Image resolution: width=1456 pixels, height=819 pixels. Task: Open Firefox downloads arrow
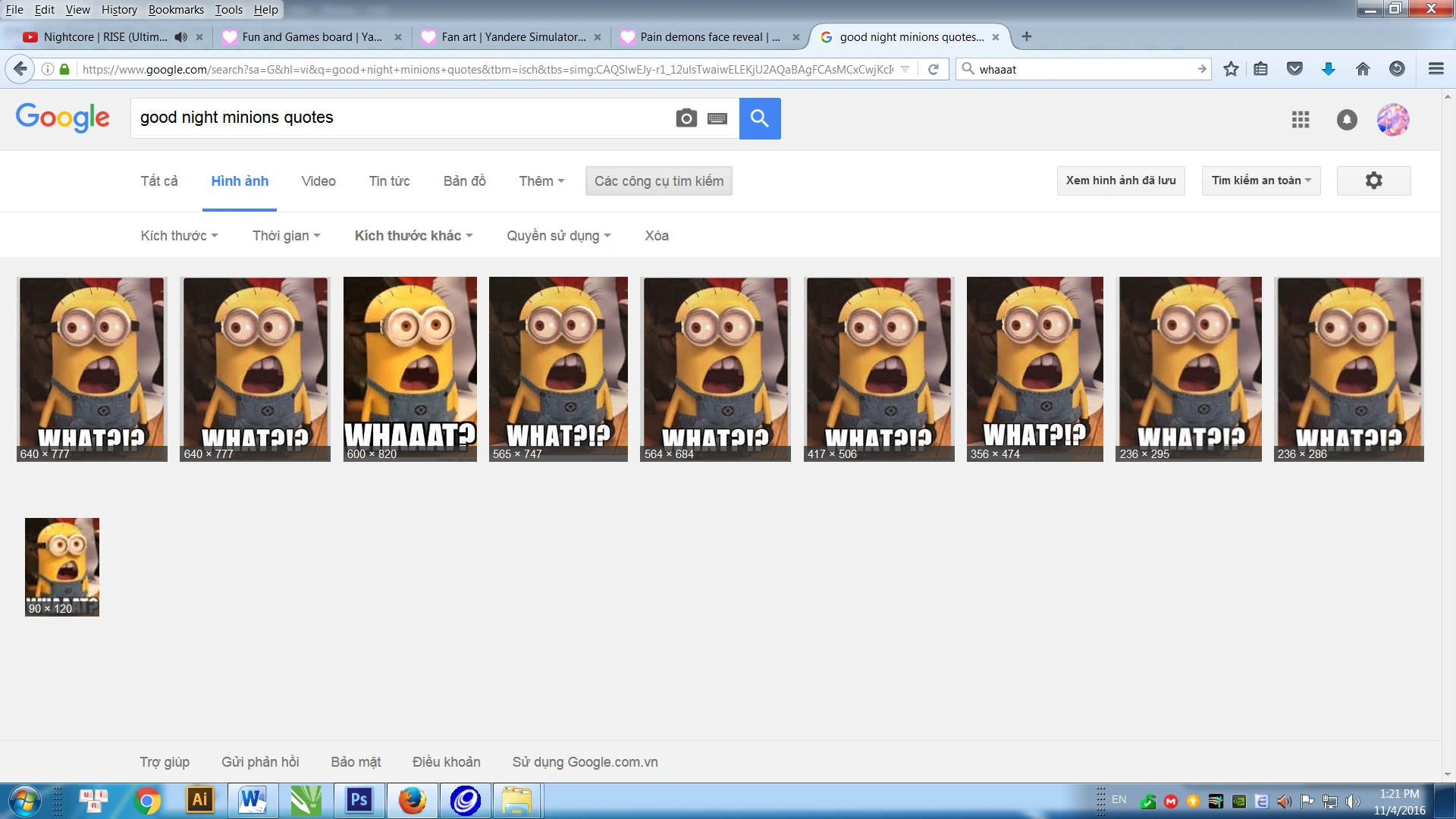click(1329, 69)
